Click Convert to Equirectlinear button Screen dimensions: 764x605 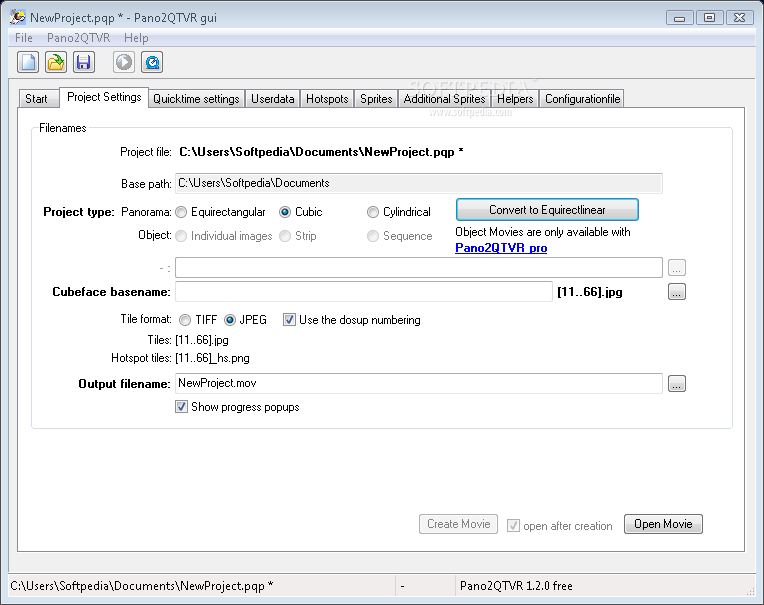pos(547,210)
